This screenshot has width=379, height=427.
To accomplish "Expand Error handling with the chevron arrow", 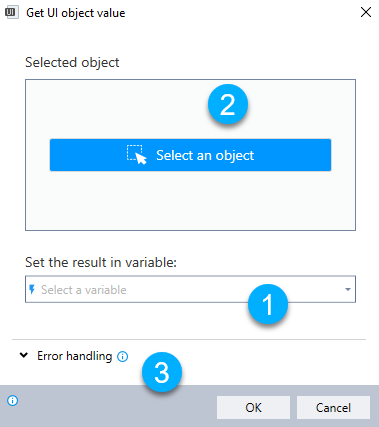I will (x=24, y=355).
